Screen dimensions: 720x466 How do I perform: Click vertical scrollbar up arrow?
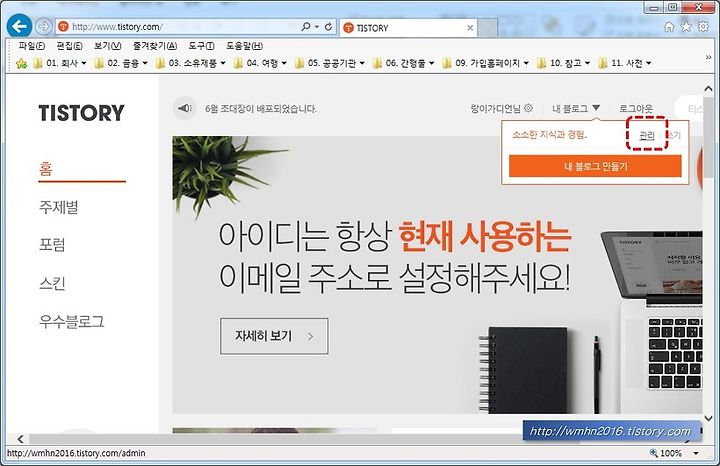708,89
